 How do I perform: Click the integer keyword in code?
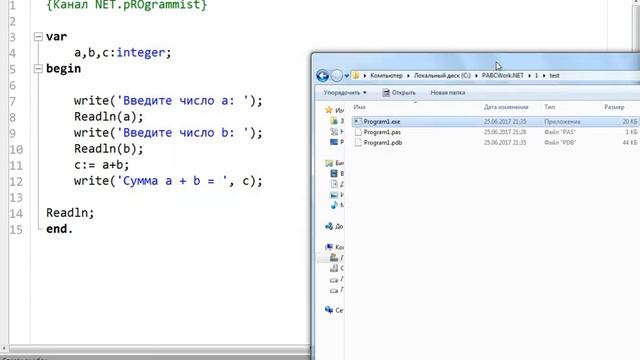tap(141, 53)
